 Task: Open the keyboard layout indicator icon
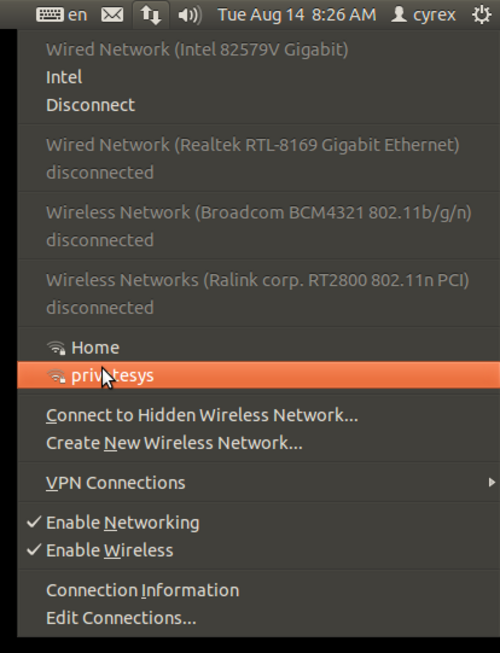(50, 15)
